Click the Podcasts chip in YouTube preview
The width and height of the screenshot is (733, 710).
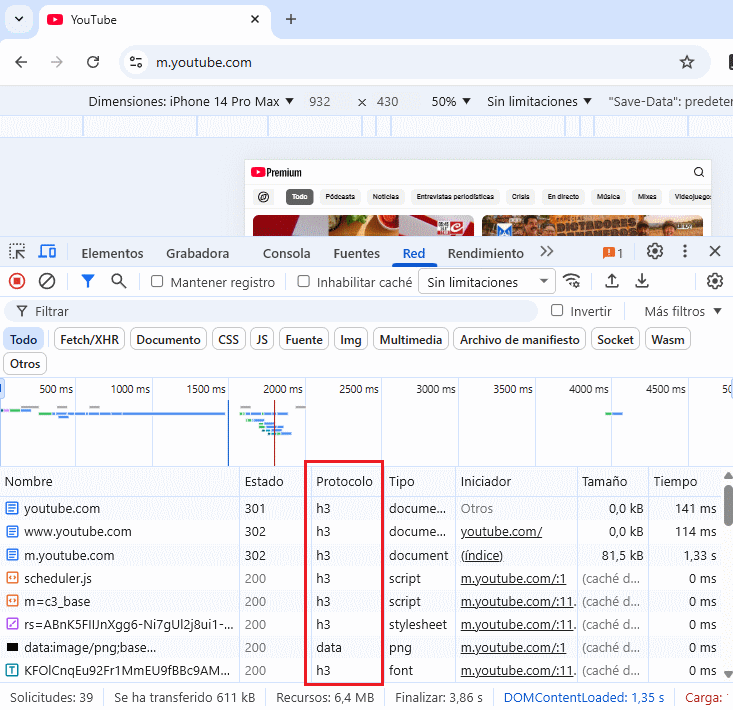(x=340, y=197)
